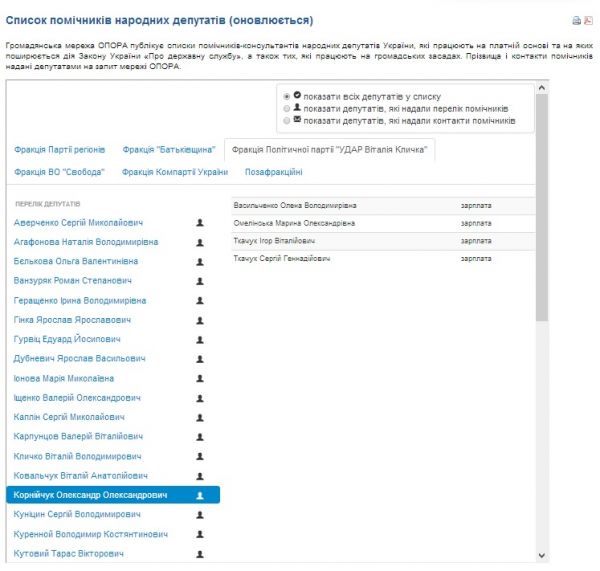Click assistant row Васильченко Олена Володимирівна
The width and height of the screenshot is (600, 571).
[x=383, y=206]
